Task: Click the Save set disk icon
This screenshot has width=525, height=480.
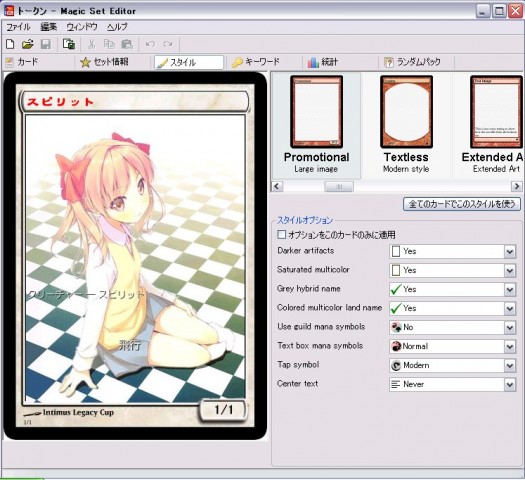Action: click(x=46, y=44)
